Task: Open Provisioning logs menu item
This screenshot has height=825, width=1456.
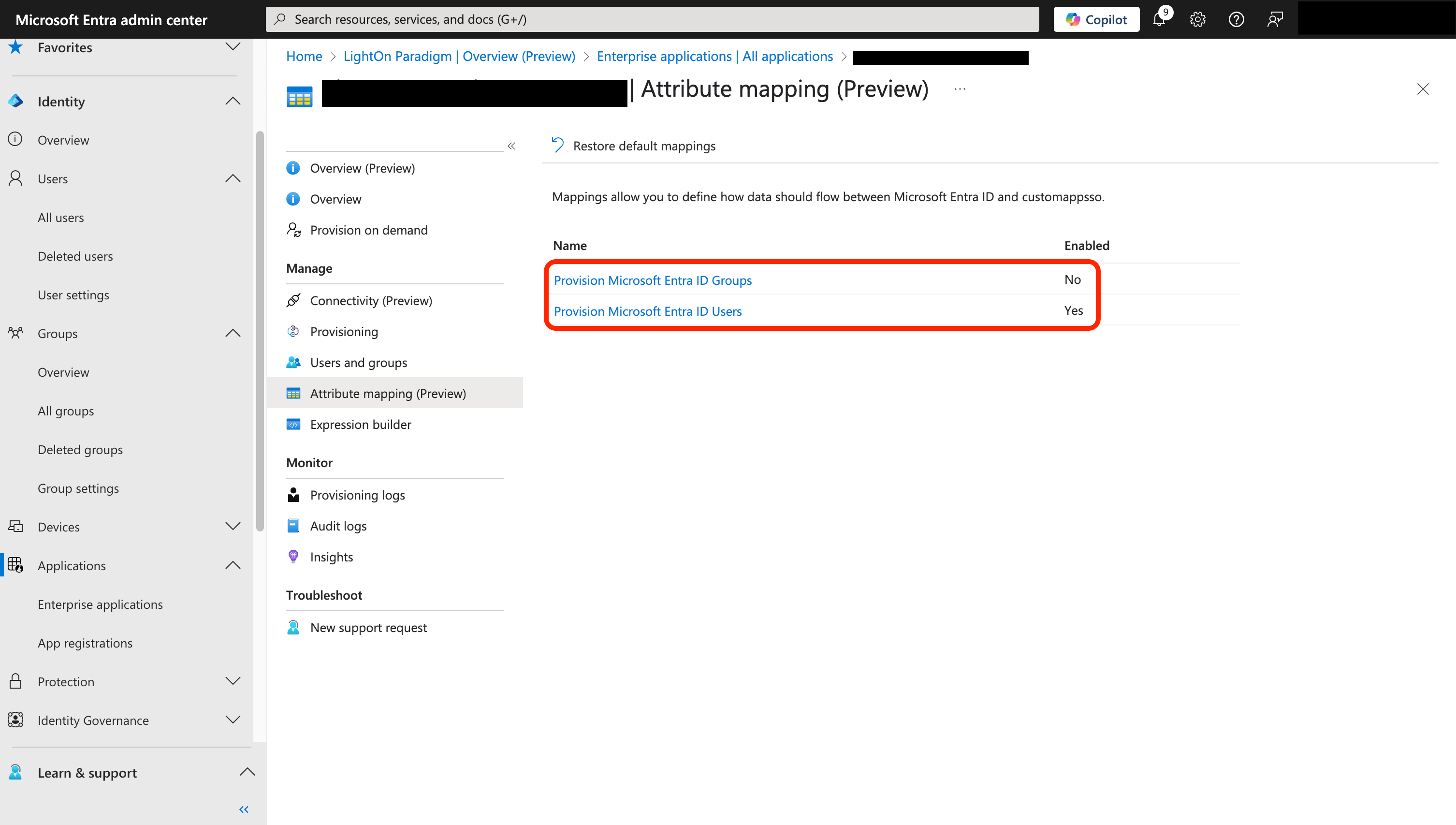Action: tap(357, 495)
